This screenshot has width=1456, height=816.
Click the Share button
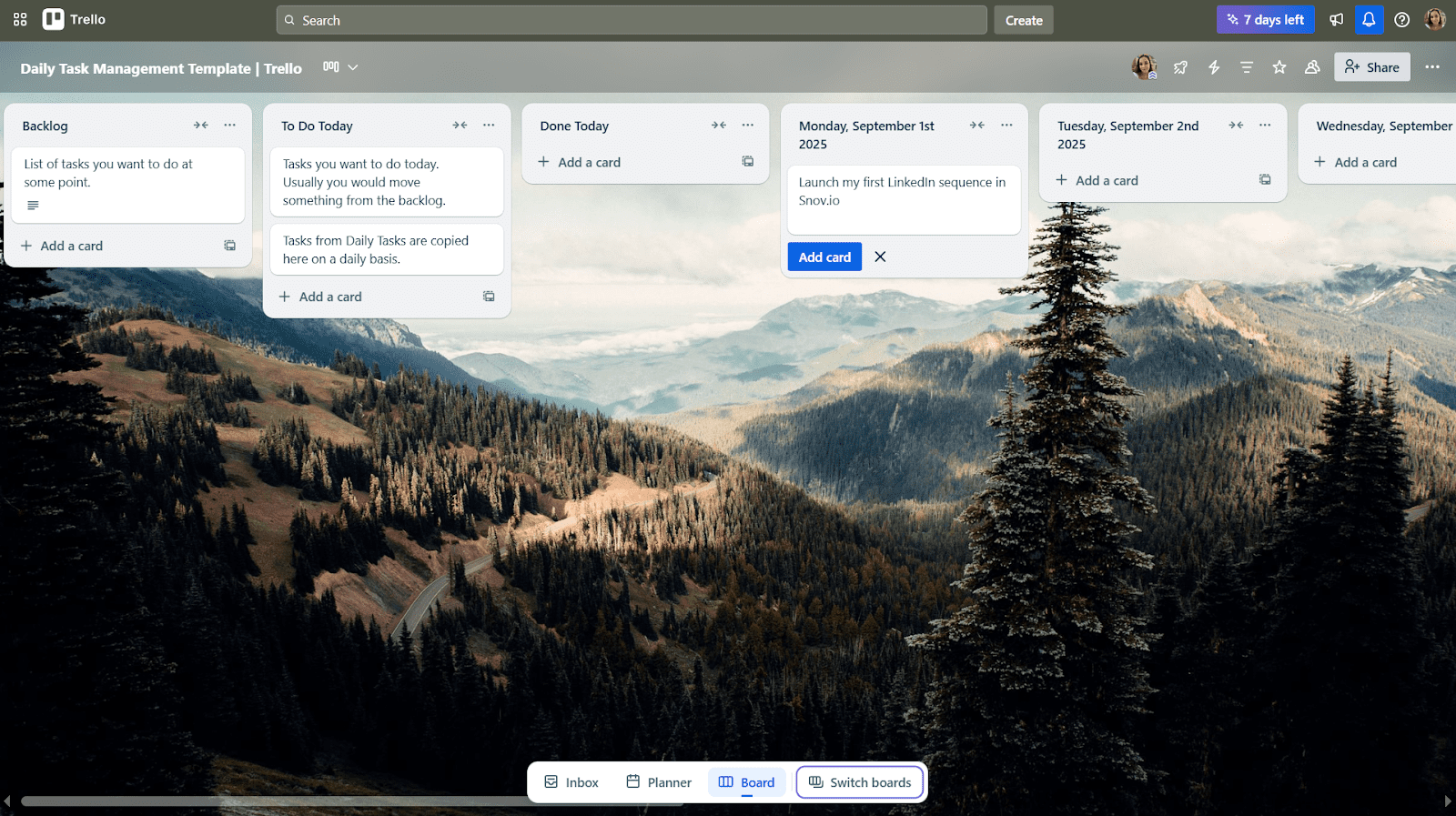click(1371, 67)
